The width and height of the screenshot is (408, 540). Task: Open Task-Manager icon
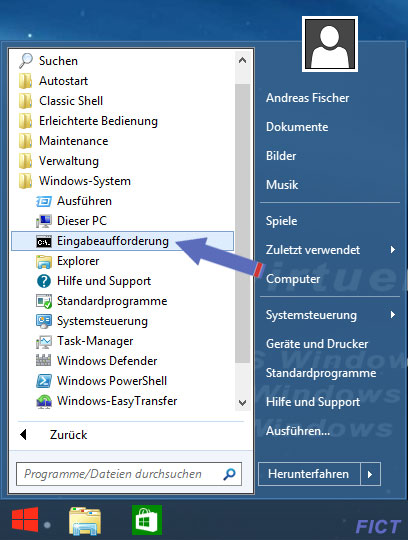tap(44, 341)
